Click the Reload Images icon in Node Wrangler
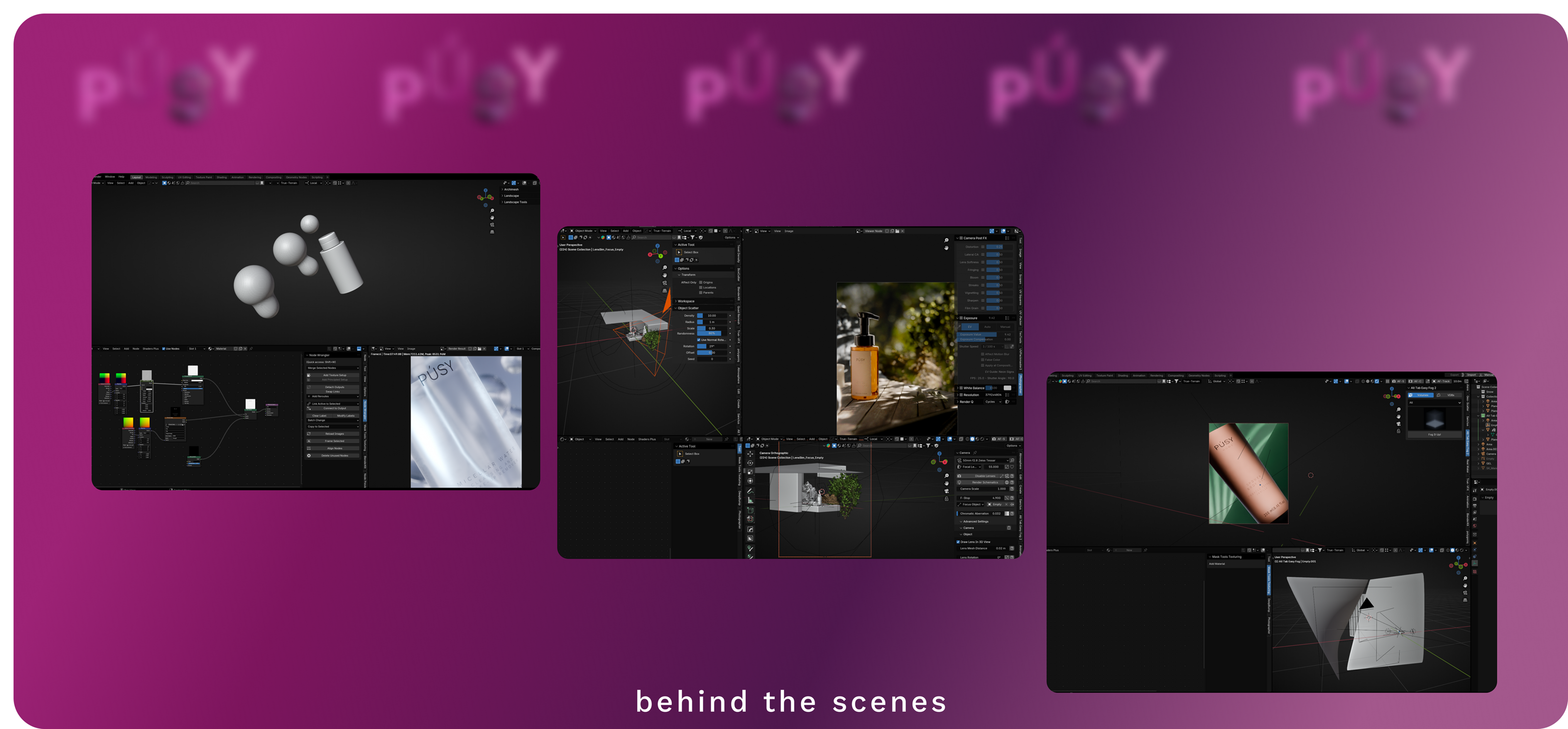Image resolution: width=1568 pixels, height=729 pixels. [x=309, y=434]
